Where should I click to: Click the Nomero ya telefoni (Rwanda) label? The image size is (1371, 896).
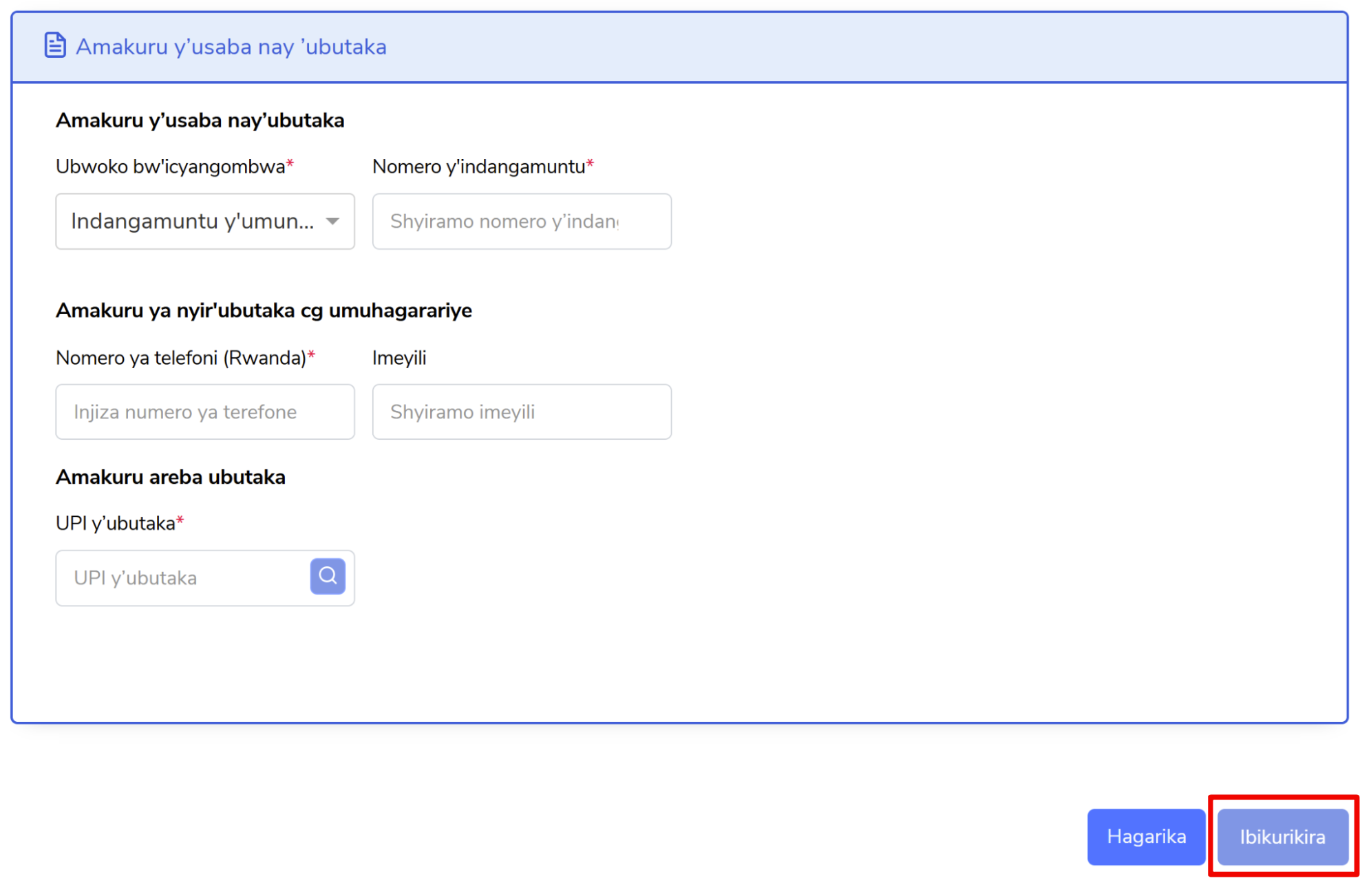pos(180,358)
